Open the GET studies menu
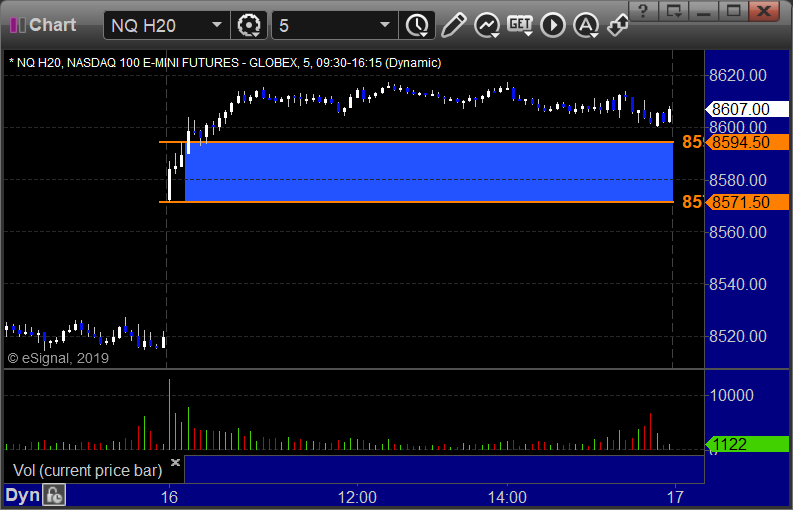Image resolution: width=793 pixels, height=510 pixels. click(520, 25)
